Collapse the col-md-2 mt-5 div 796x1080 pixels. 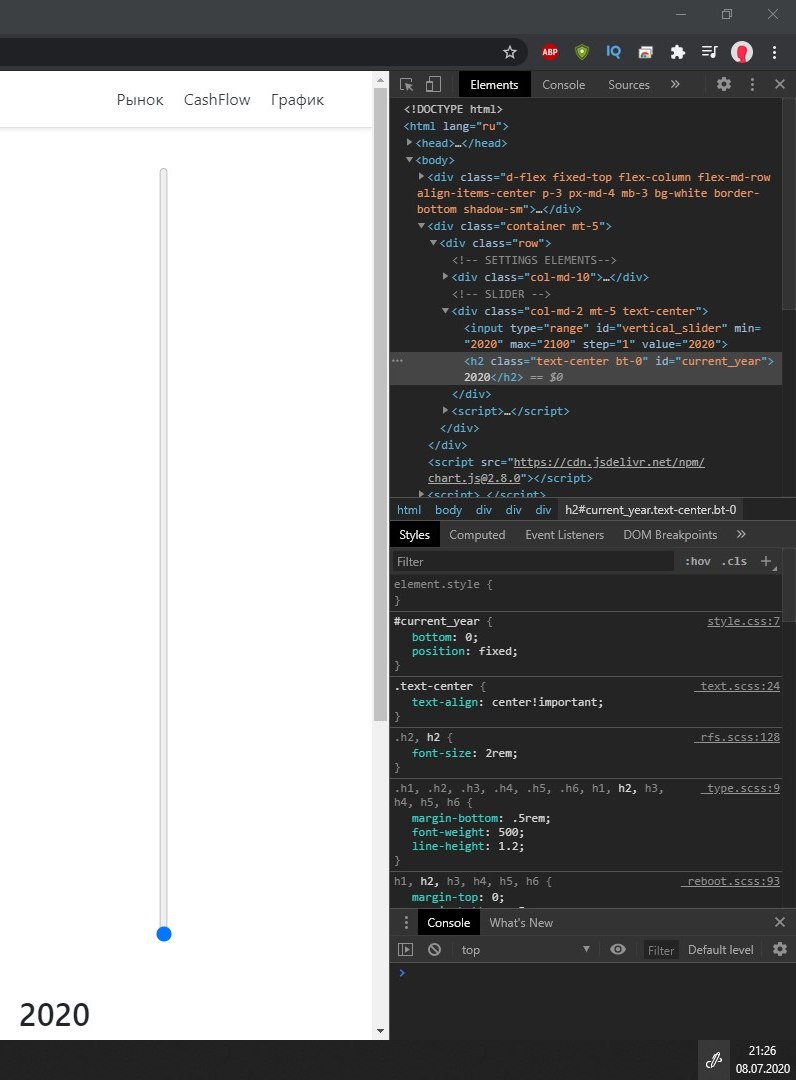click(x=445, y=311)
